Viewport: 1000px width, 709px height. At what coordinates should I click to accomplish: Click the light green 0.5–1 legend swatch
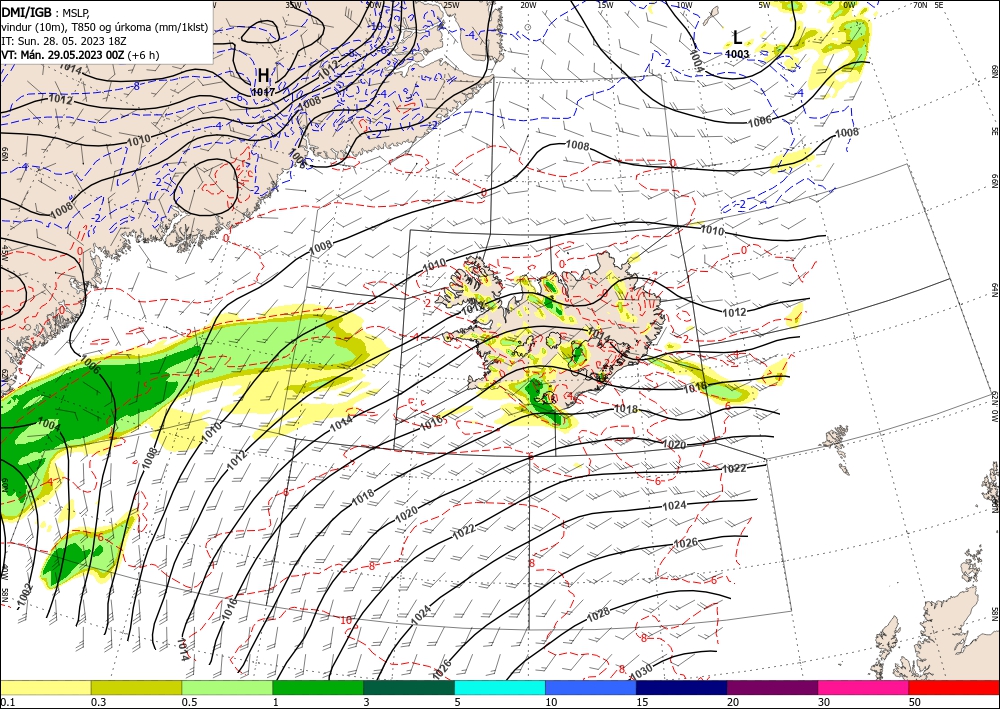tap(227, 687)
